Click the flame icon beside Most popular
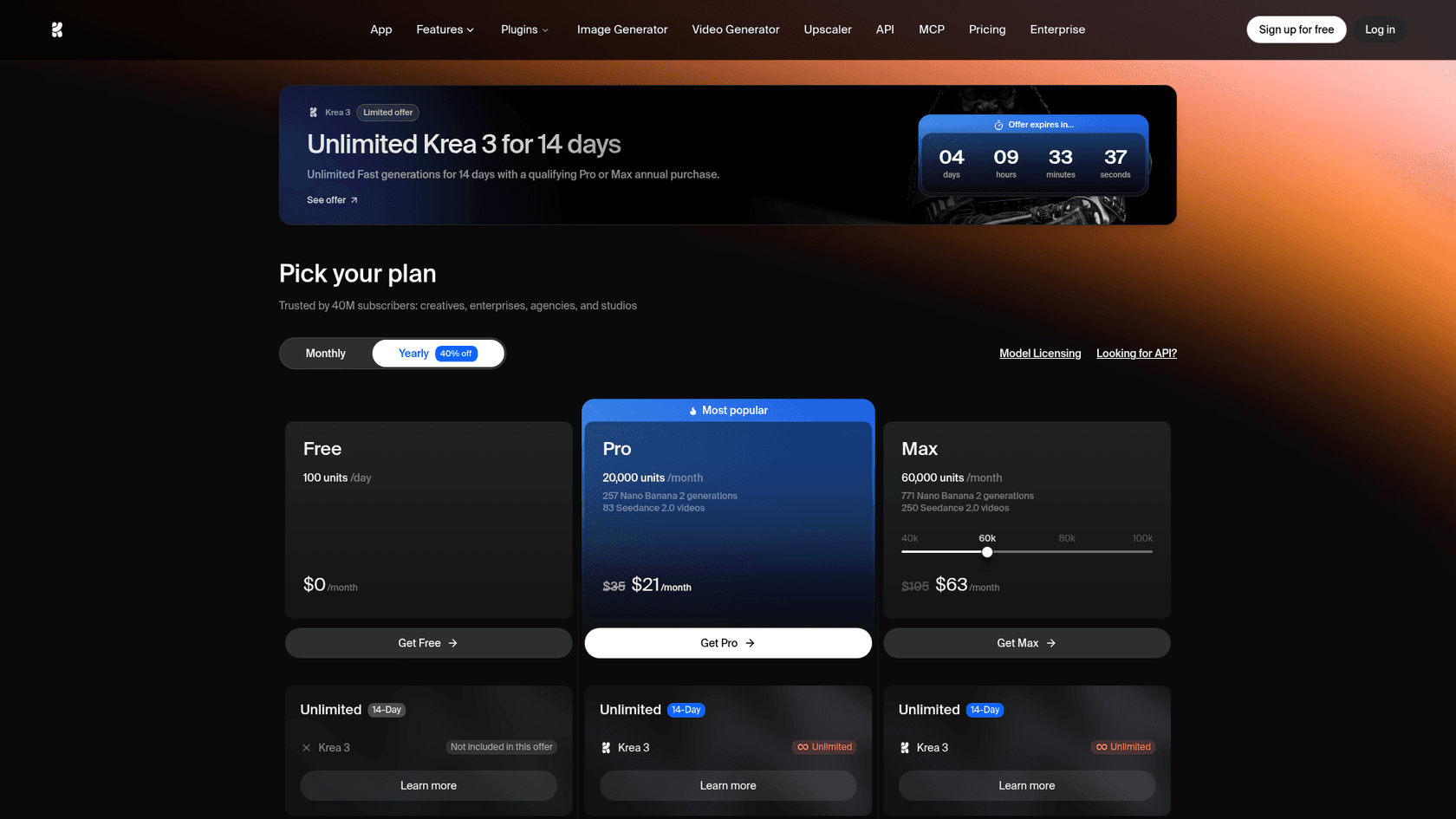The height and width of the screenshot is (819, 1456). [x=692, y=411]
